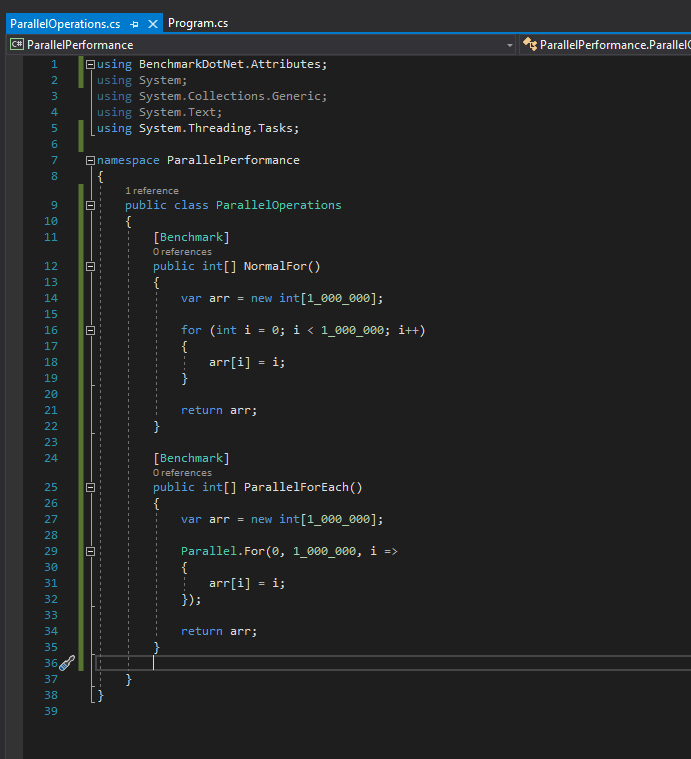Collapse the ParallelOperations class block
The width and height of the screenshot is (691, 759).
coord(91,205)
